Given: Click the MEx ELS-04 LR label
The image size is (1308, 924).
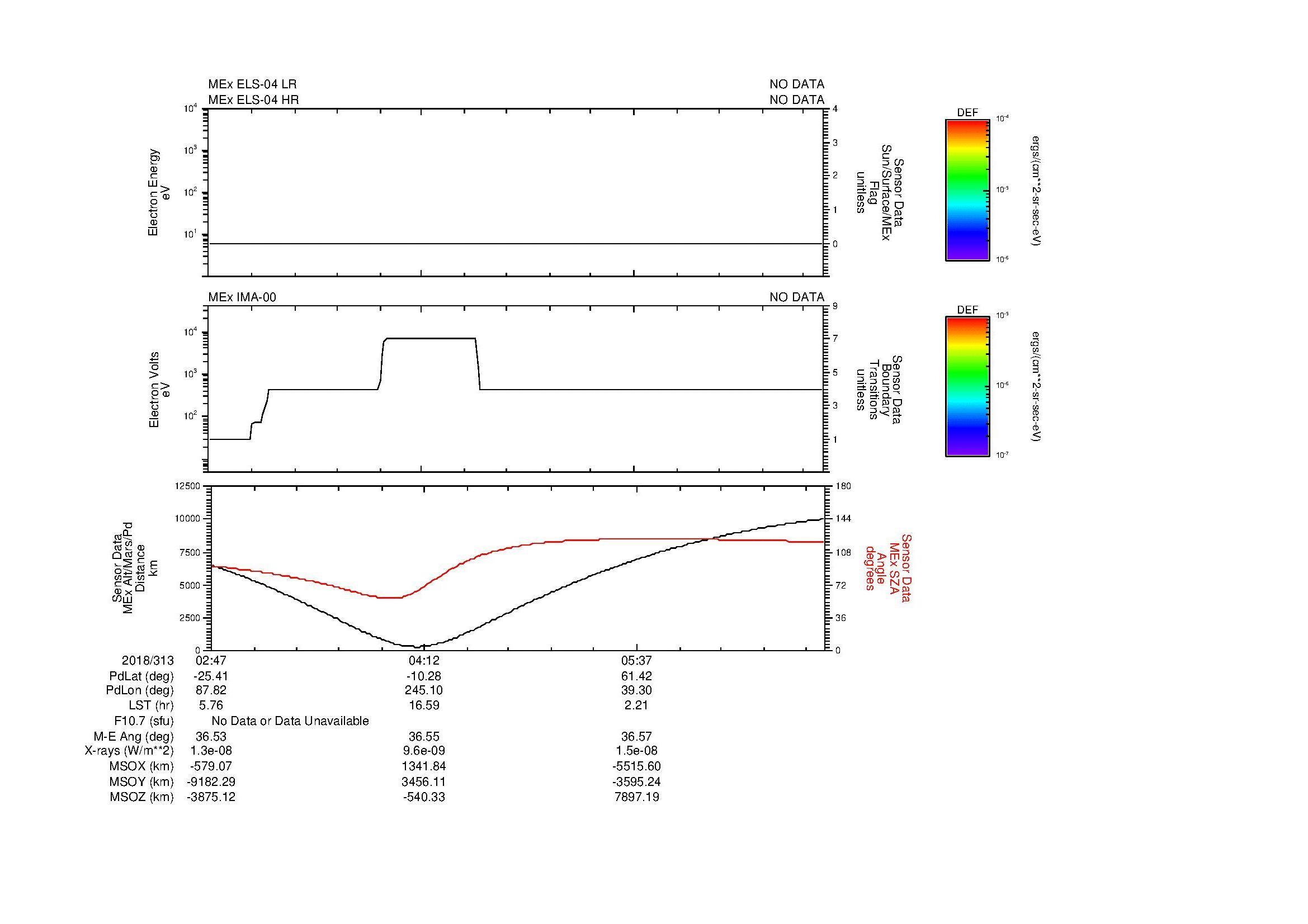Looking at the screenshot, I should [252, 84].
